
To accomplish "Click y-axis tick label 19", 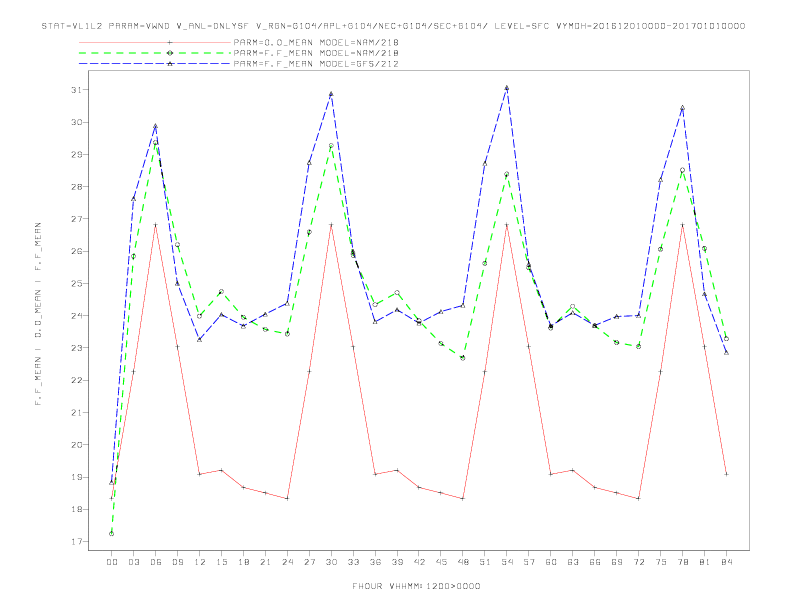I will coord(76,477).
